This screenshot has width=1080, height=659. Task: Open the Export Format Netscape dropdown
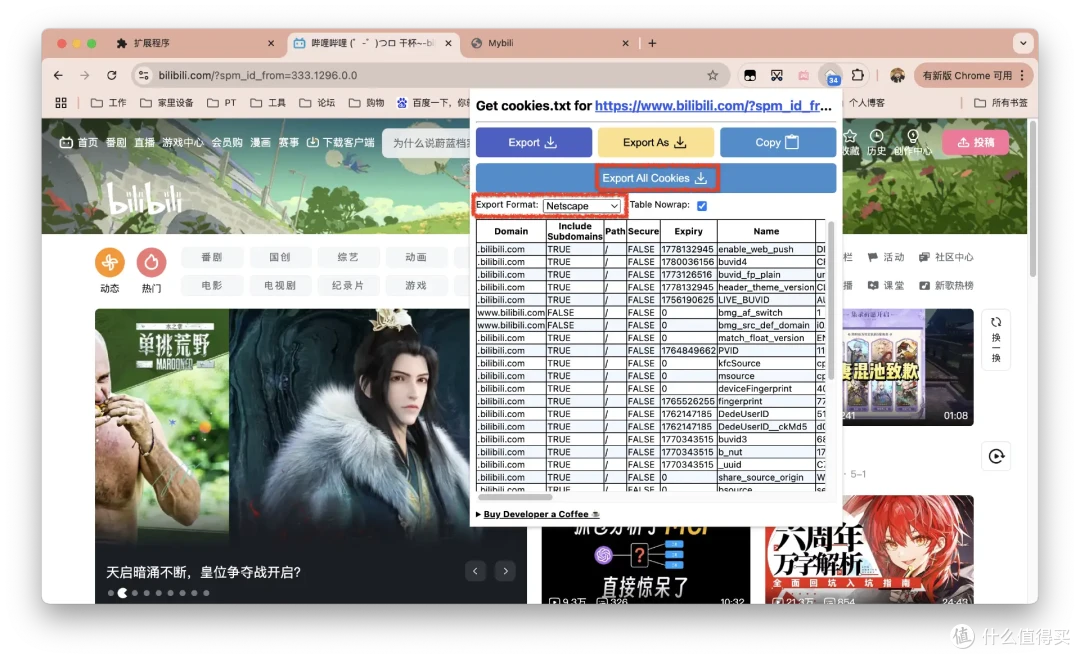click(583, 204)
